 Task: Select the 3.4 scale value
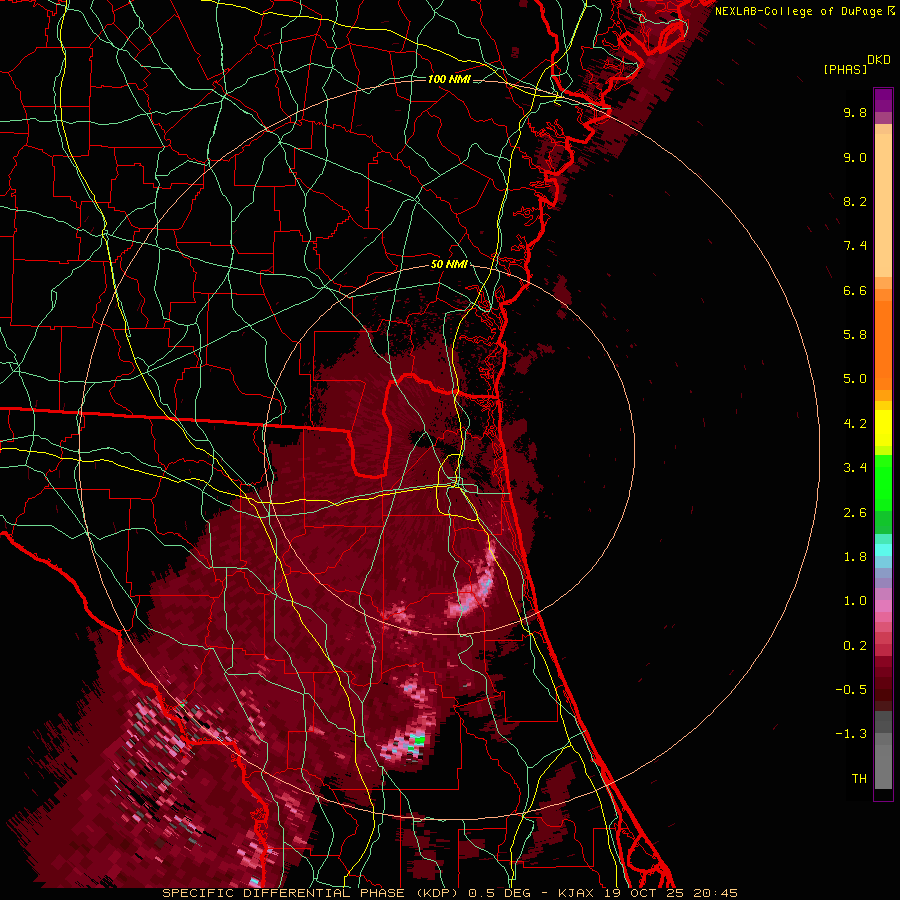855,468
